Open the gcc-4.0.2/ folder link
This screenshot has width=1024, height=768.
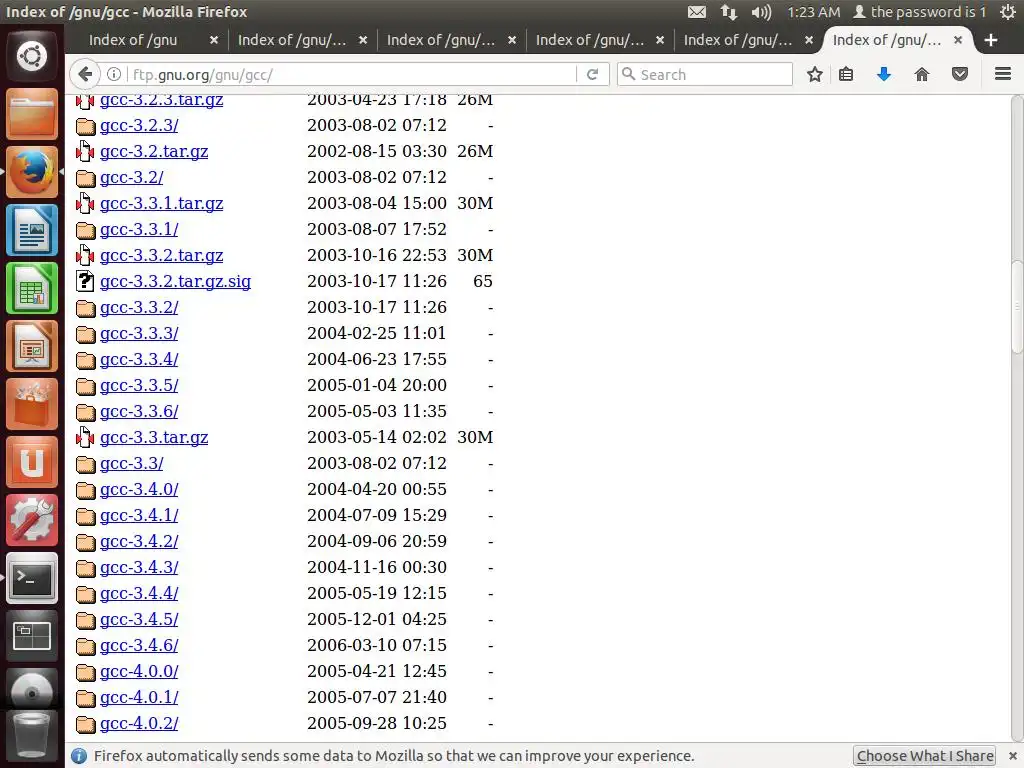pos(139,723)
